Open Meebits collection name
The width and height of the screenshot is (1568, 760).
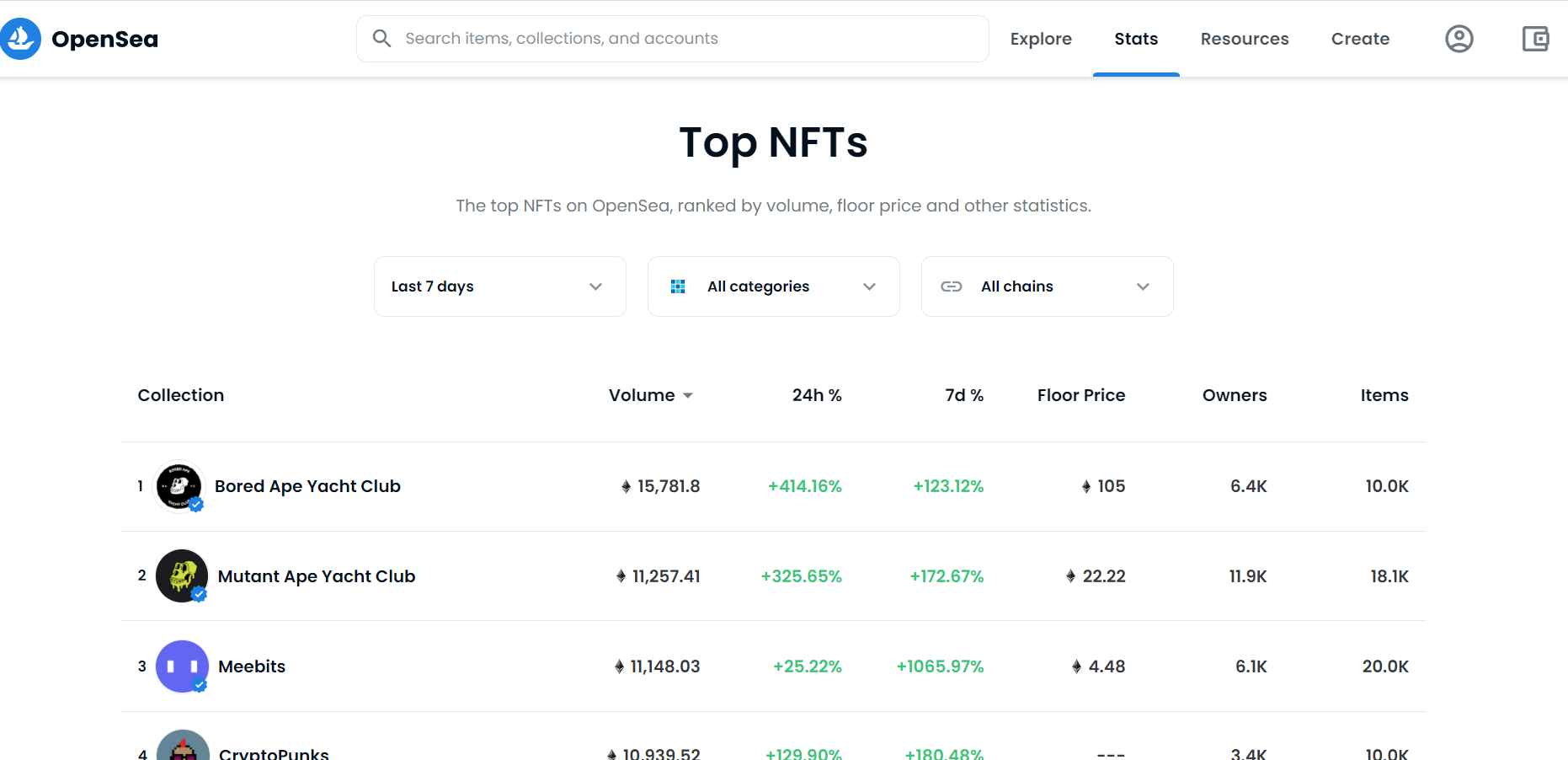(252, 666)
